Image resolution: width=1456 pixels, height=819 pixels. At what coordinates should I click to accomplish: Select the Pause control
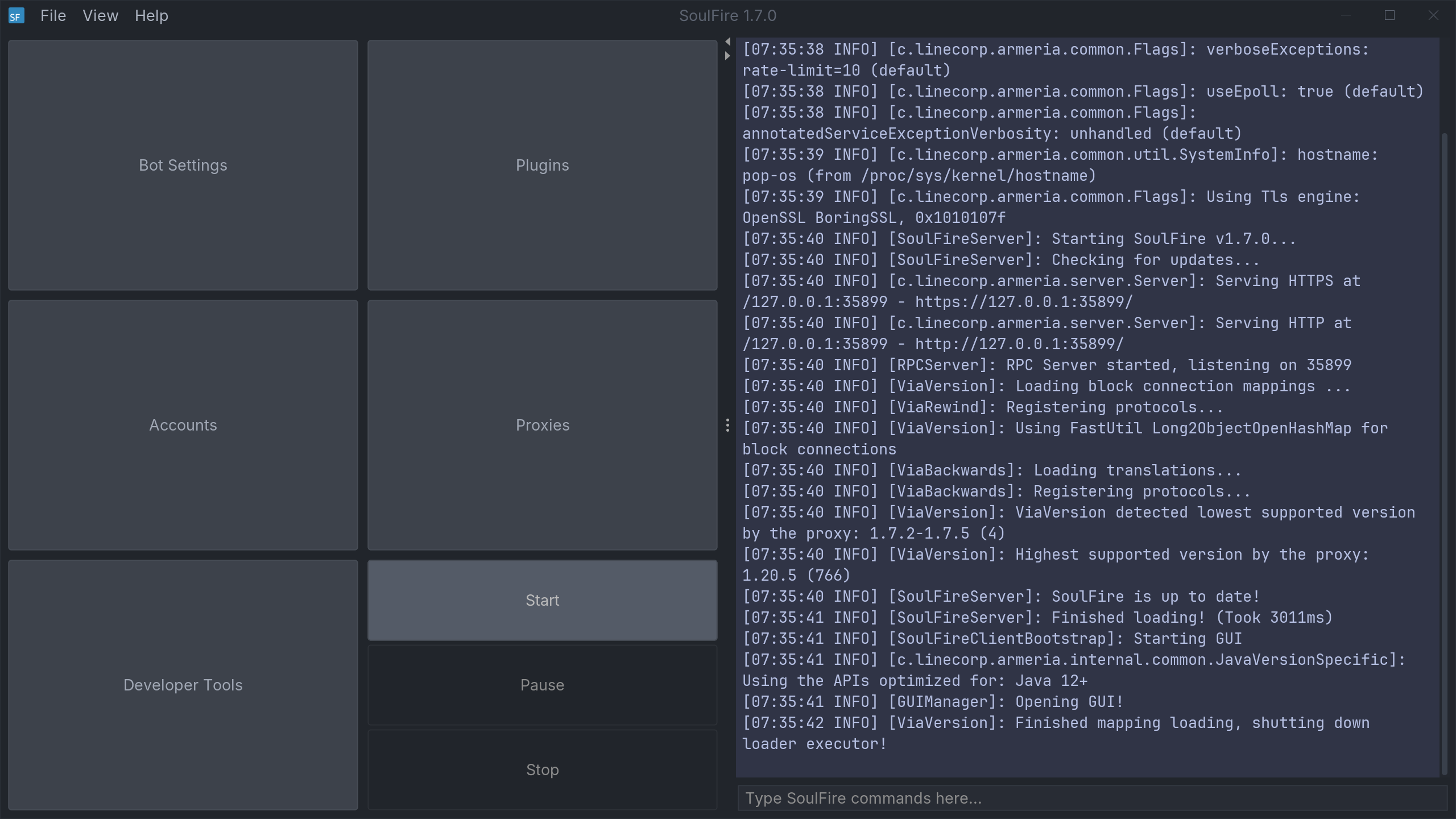pyautogui.click(x=543, y=685)
